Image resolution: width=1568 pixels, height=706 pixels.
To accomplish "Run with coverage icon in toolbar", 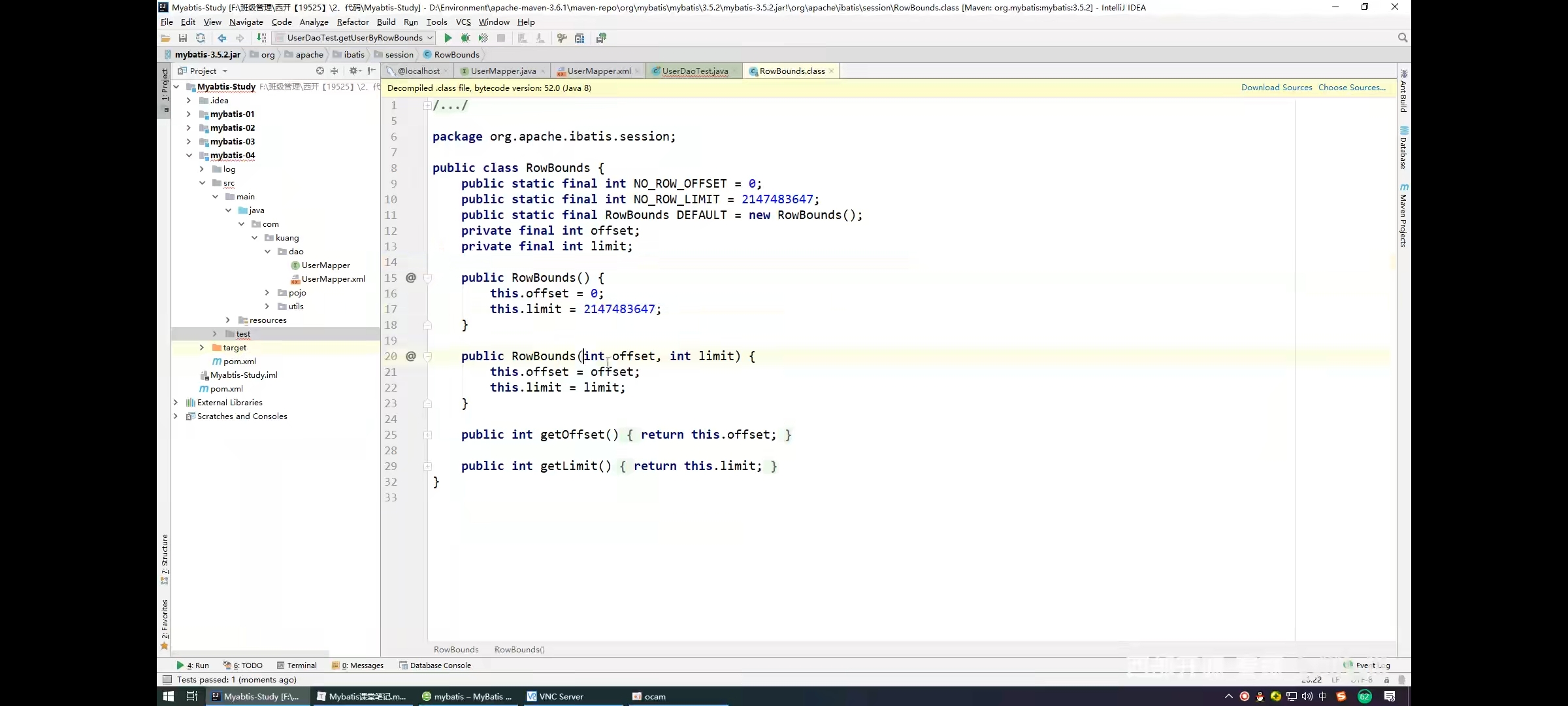I will (x=483, y=38).
